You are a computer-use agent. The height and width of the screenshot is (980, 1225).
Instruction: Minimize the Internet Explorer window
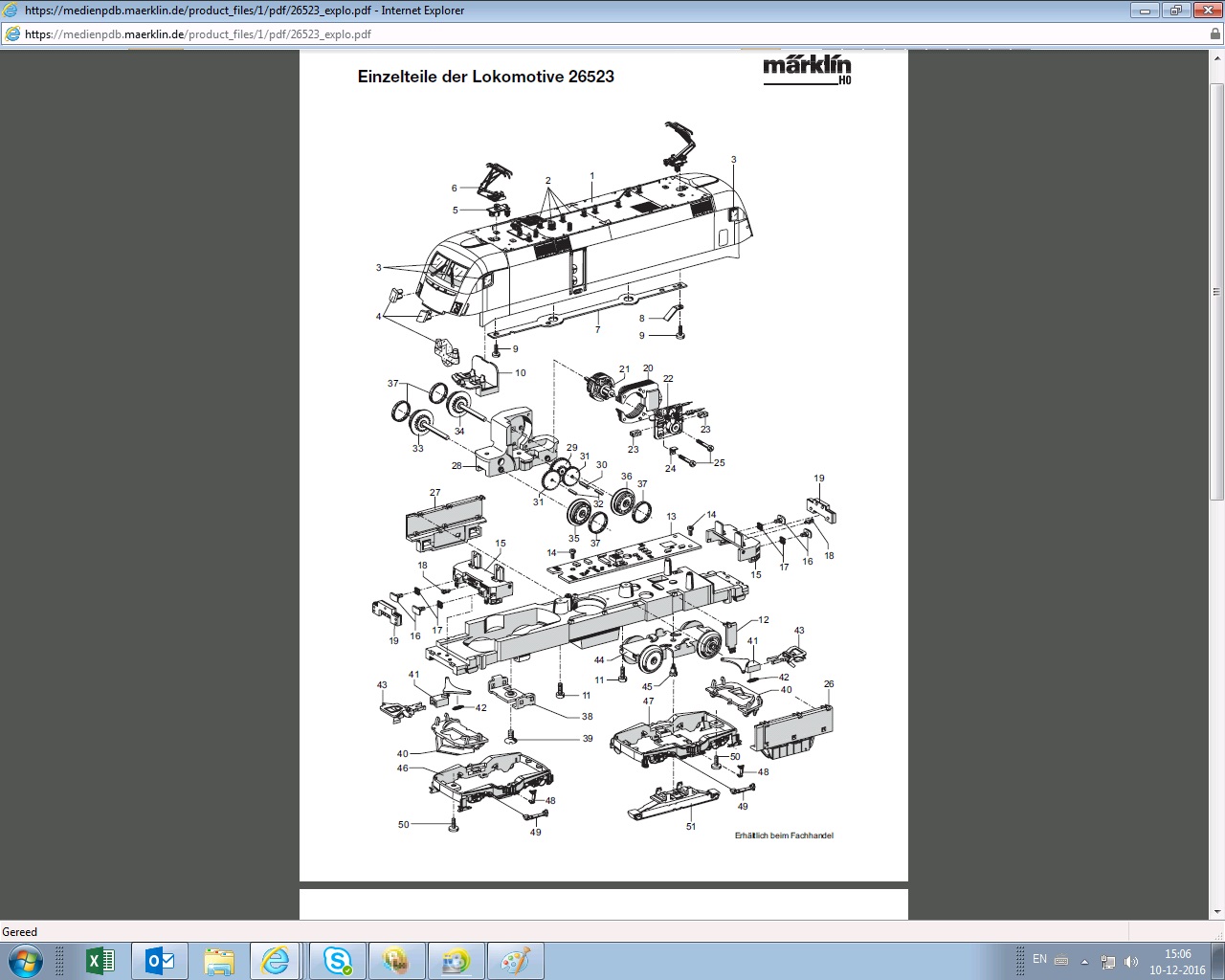tap(1145, 11)
